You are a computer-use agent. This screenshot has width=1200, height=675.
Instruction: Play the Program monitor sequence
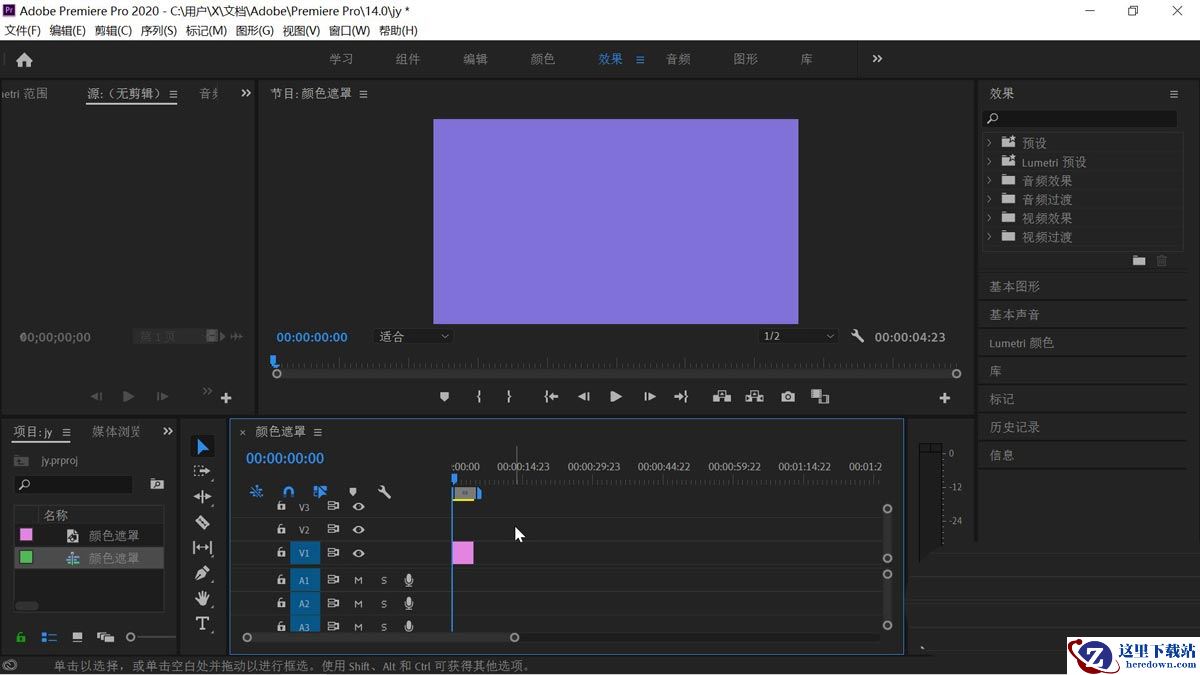coord(616,397)
